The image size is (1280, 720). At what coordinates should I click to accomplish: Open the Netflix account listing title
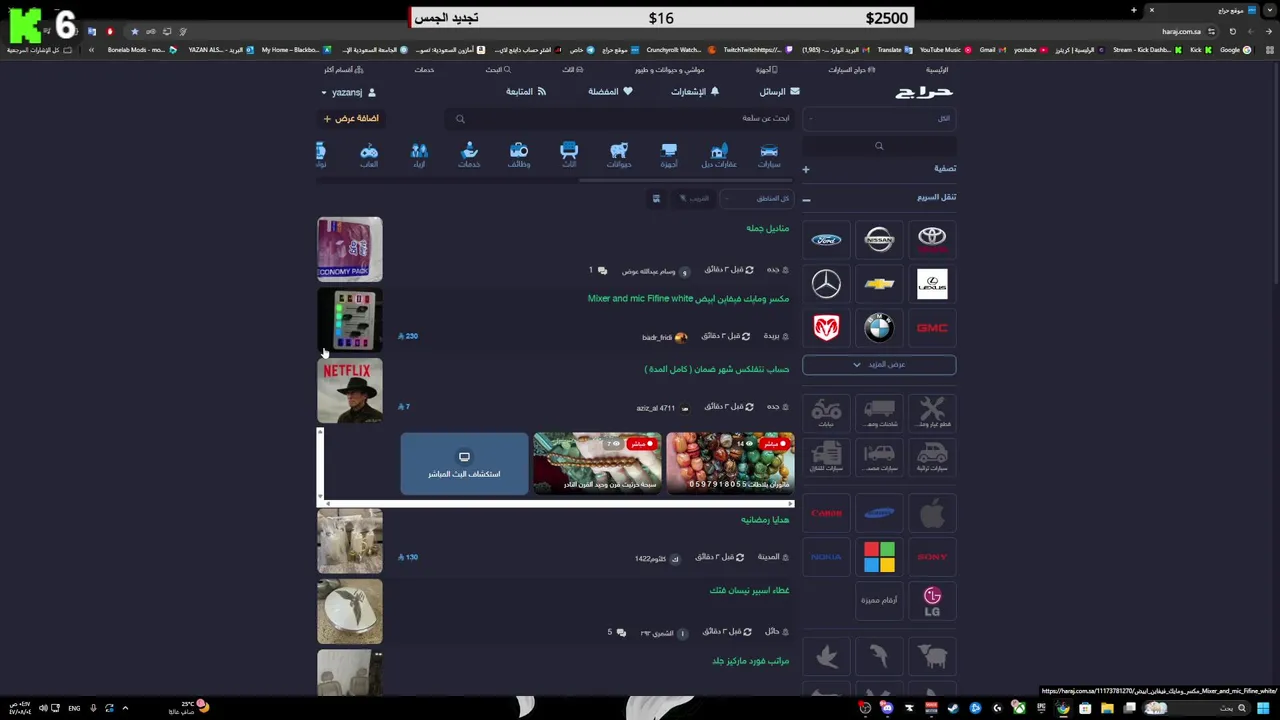click(x=716, y=370)
